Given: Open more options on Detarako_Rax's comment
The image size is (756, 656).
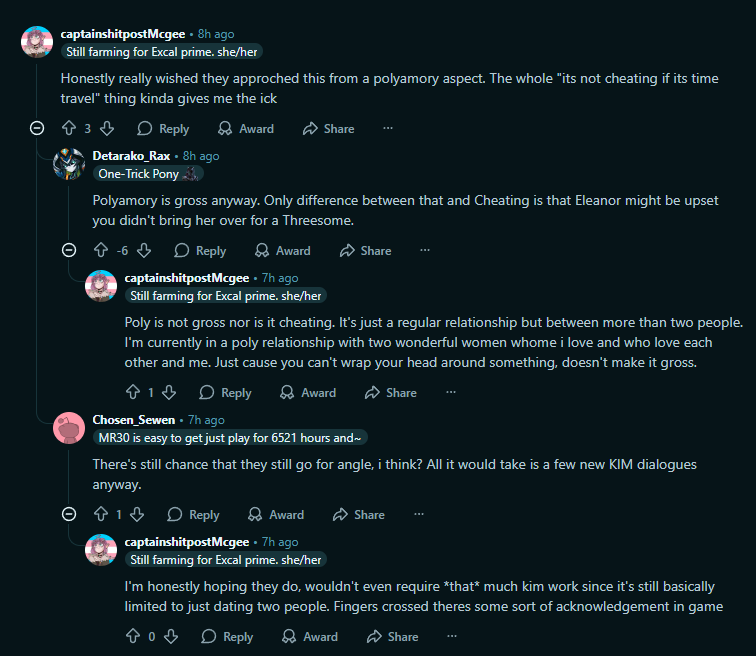Looking at the screenshot, I should 425,250.
